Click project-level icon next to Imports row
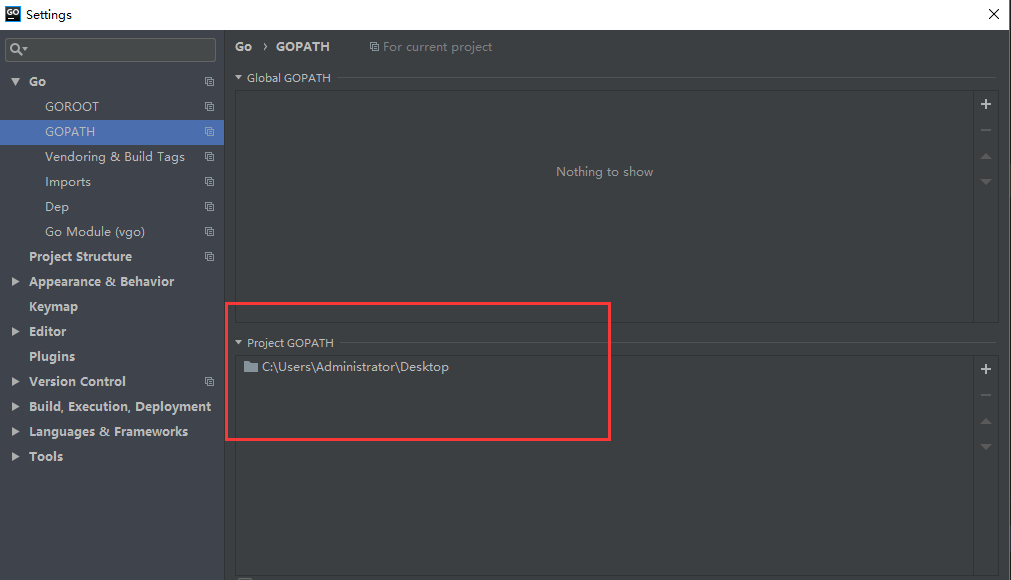 tap(210, 182)
